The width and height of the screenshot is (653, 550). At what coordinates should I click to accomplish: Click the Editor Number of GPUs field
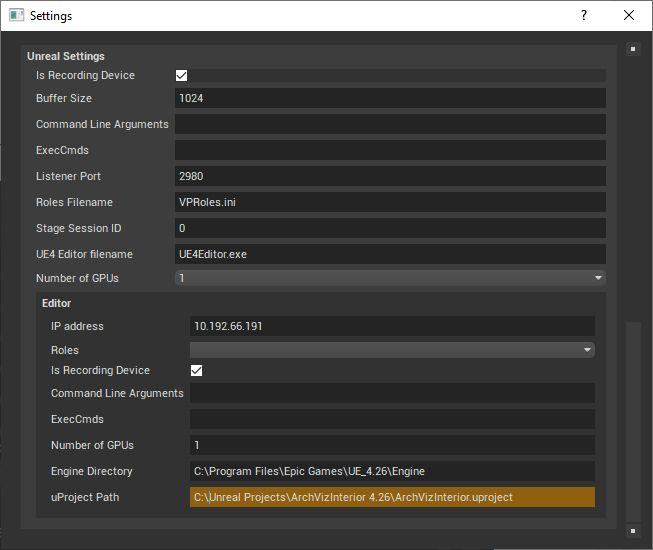point(392,445)
